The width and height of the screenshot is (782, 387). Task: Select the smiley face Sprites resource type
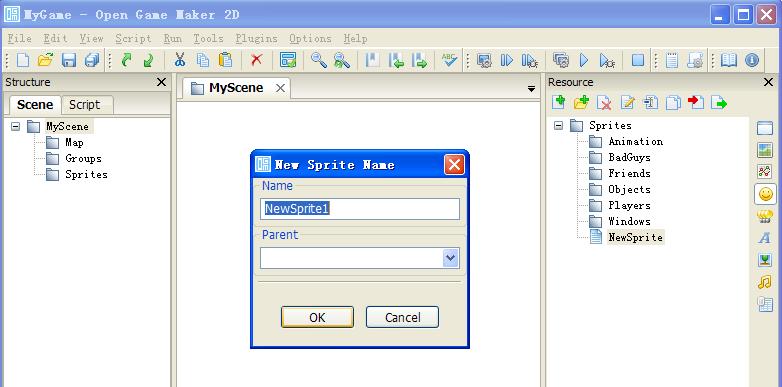[765, 194]
